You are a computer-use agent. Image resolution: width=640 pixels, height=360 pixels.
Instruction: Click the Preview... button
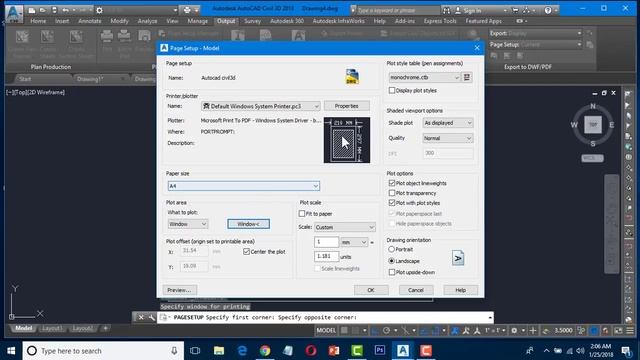coord(180,290)
